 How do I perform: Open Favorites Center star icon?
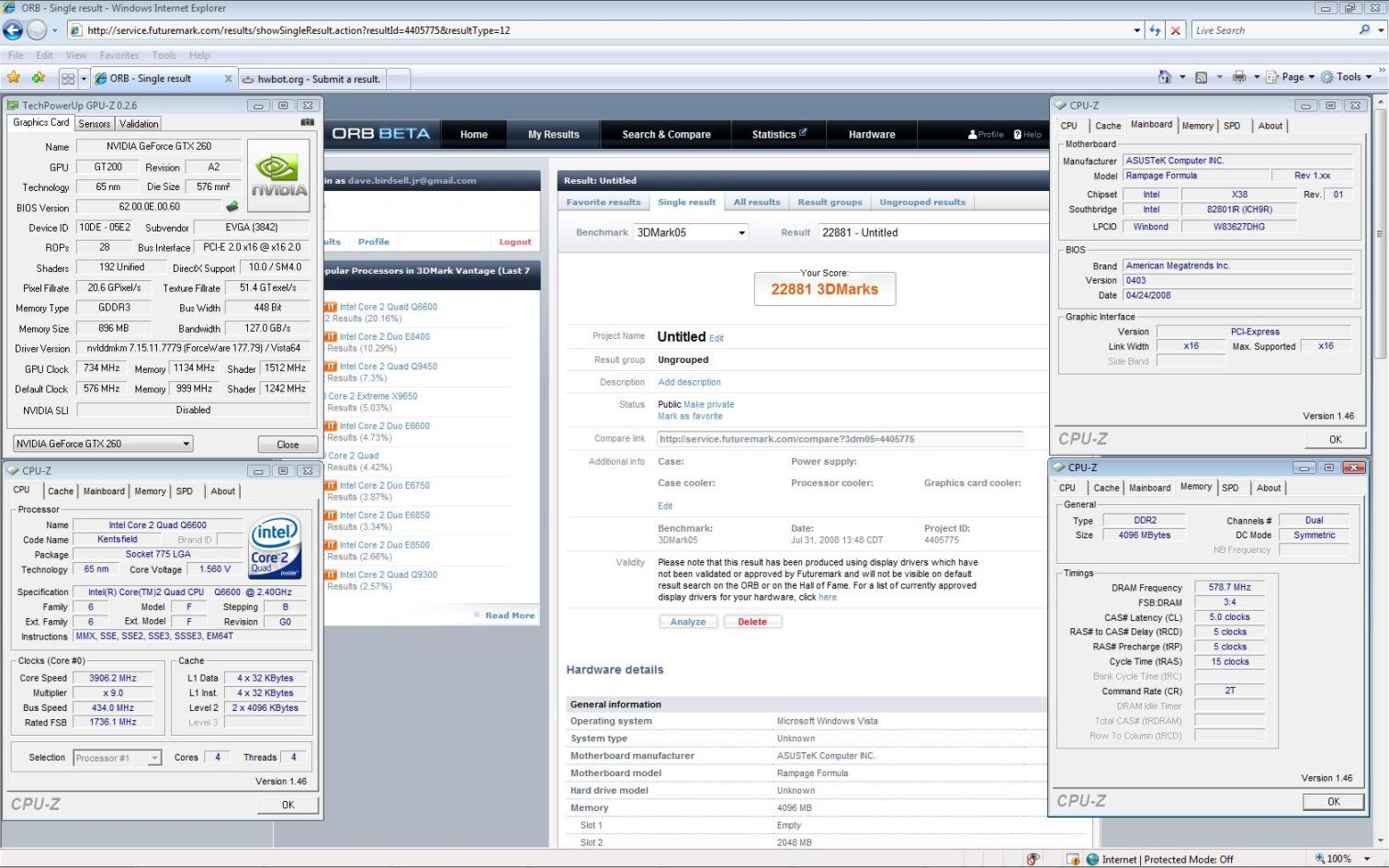coord(14,78)
